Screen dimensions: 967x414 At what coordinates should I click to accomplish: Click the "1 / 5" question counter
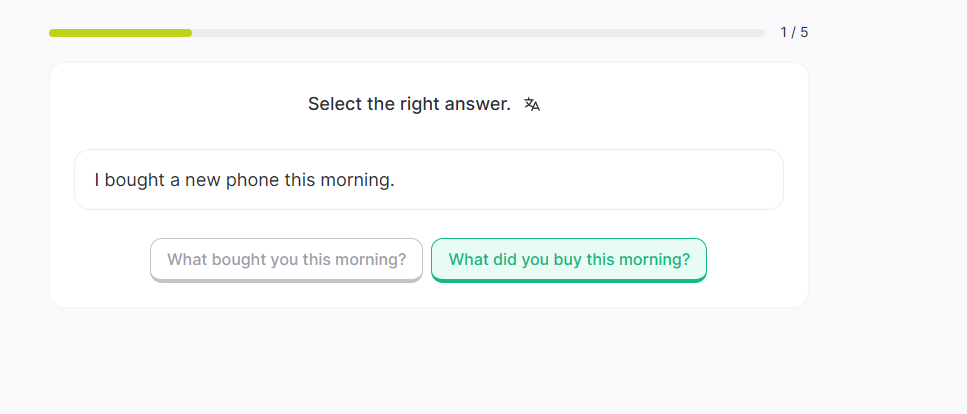(794, 32)
